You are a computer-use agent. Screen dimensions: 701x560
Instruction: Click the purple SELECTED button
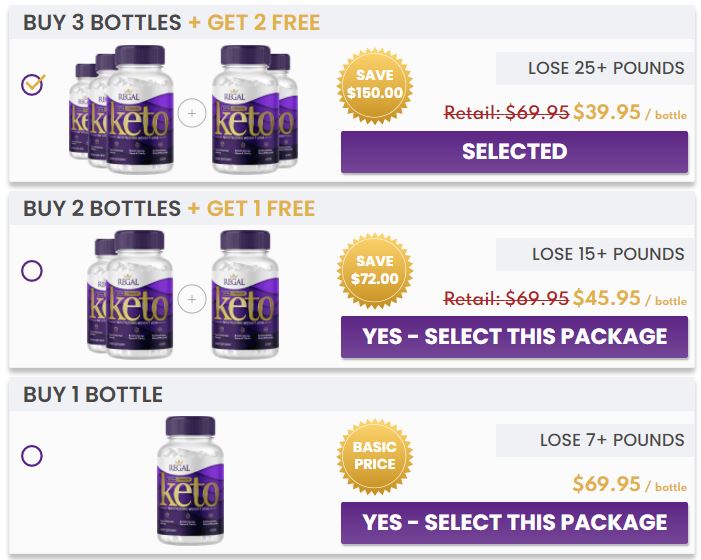tap(514, 152)
